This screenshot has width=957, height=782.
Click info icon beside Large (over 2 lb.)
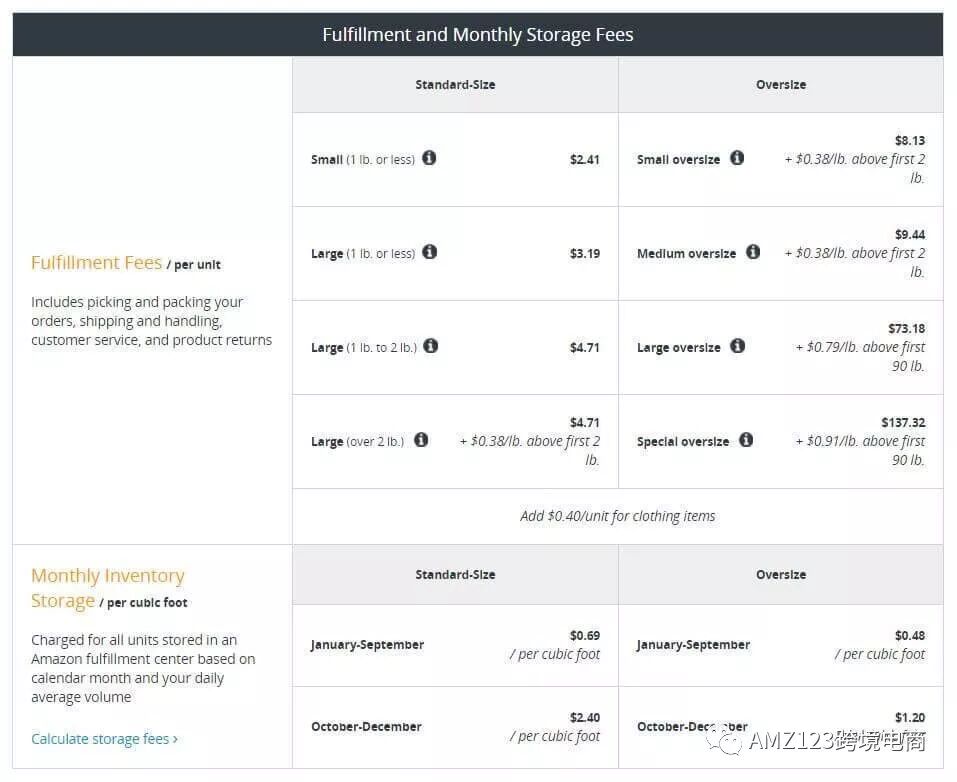click(421, 440)
